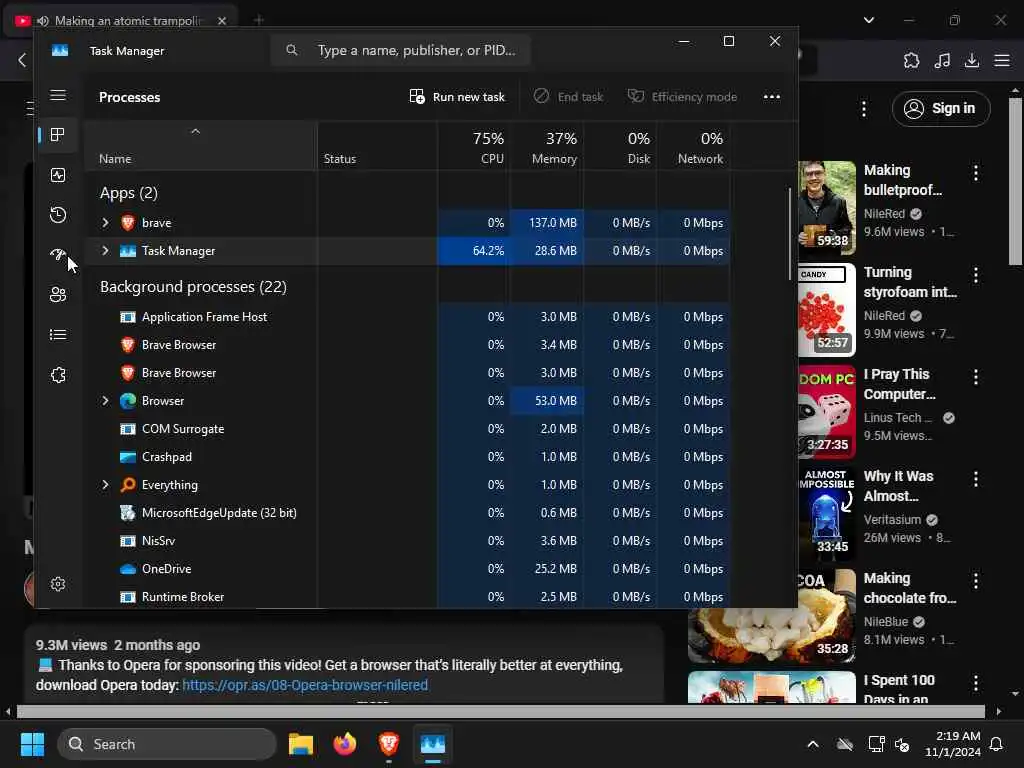This screenshot has height=768, width=1024.
Task: Show hidden system tray icons chevron
Action: pyautogui.click(x=813, y=744)
